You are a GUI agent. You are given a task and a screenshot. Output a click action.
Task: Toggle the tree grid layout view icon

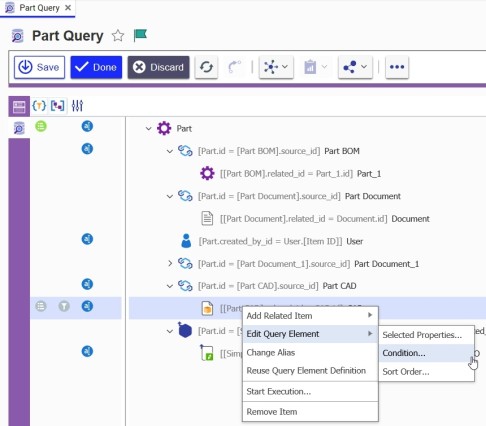(x=19, y=106)
